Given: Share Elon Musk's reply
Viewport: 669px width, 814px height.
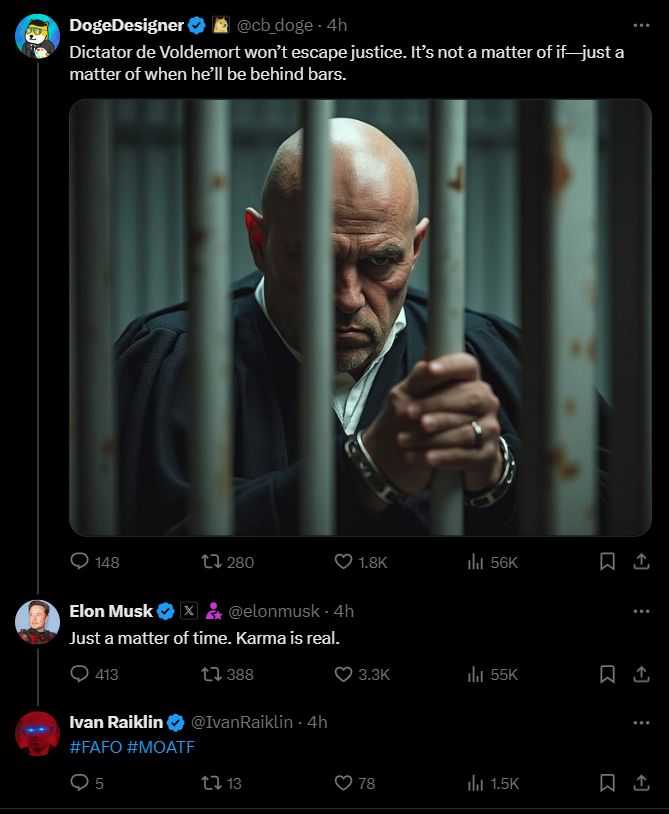Looking at the screenshot, I should (642, 674).
